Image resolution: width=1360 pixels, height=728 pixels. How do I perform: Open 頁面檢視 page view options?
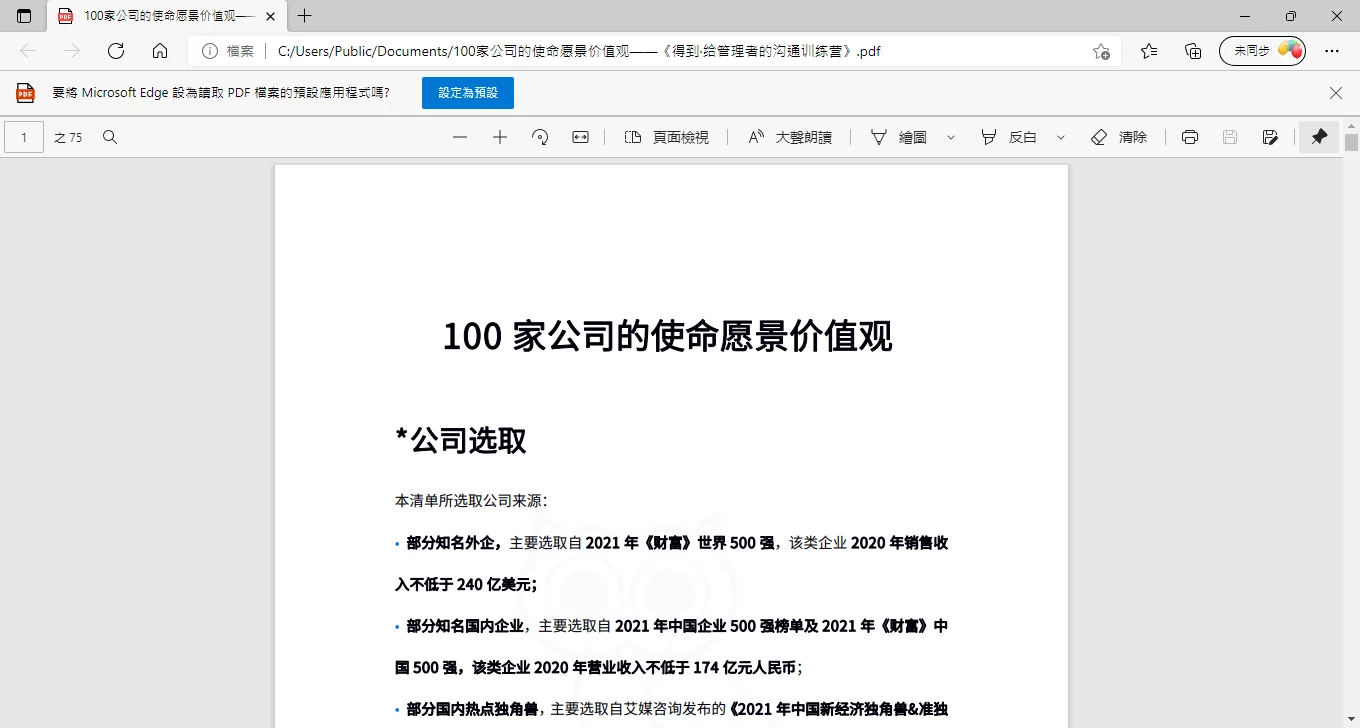tap(667, 137)
